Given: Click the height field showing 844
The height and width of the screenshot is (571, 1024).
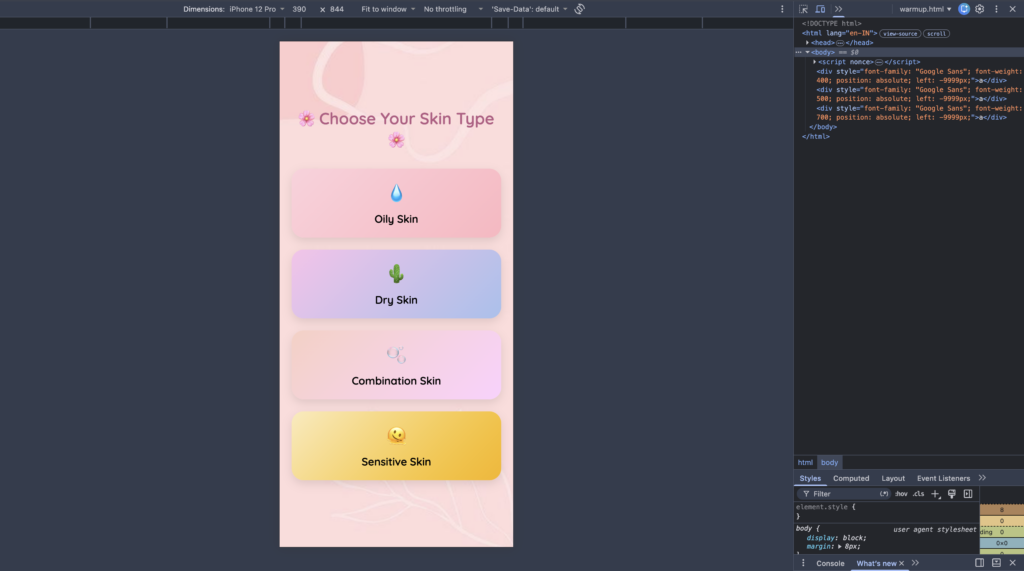Looking at the screenshot, I should 337,9.
